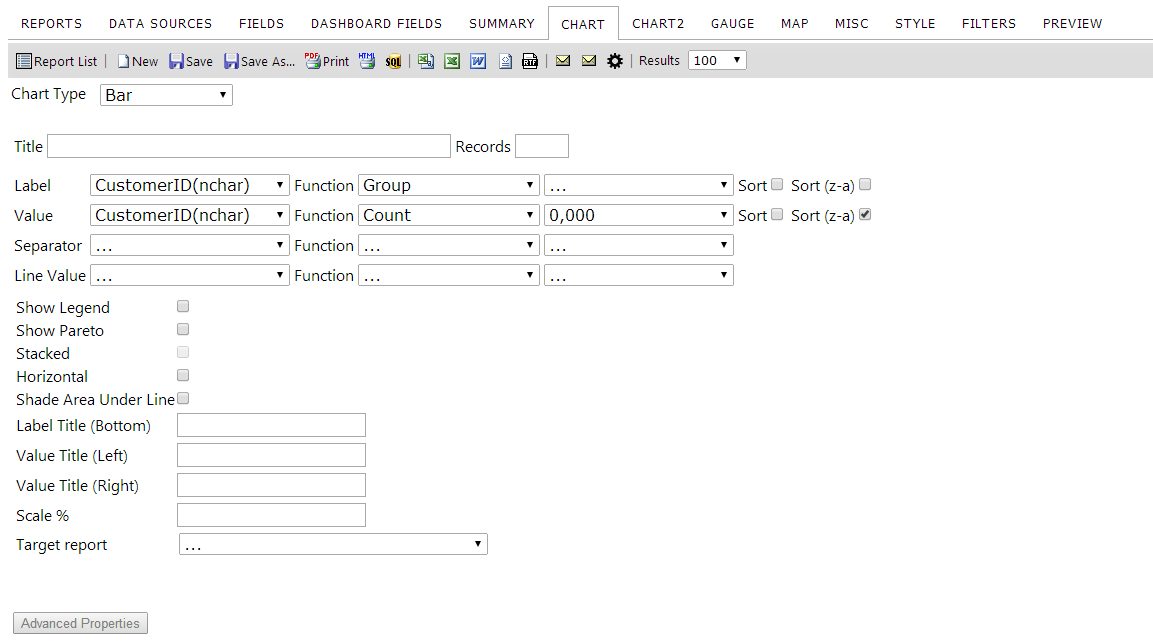The width and height of the screenshot is (1153, 642).
Task: Open the Results count dropdown
Action: [x=717, y=60]
